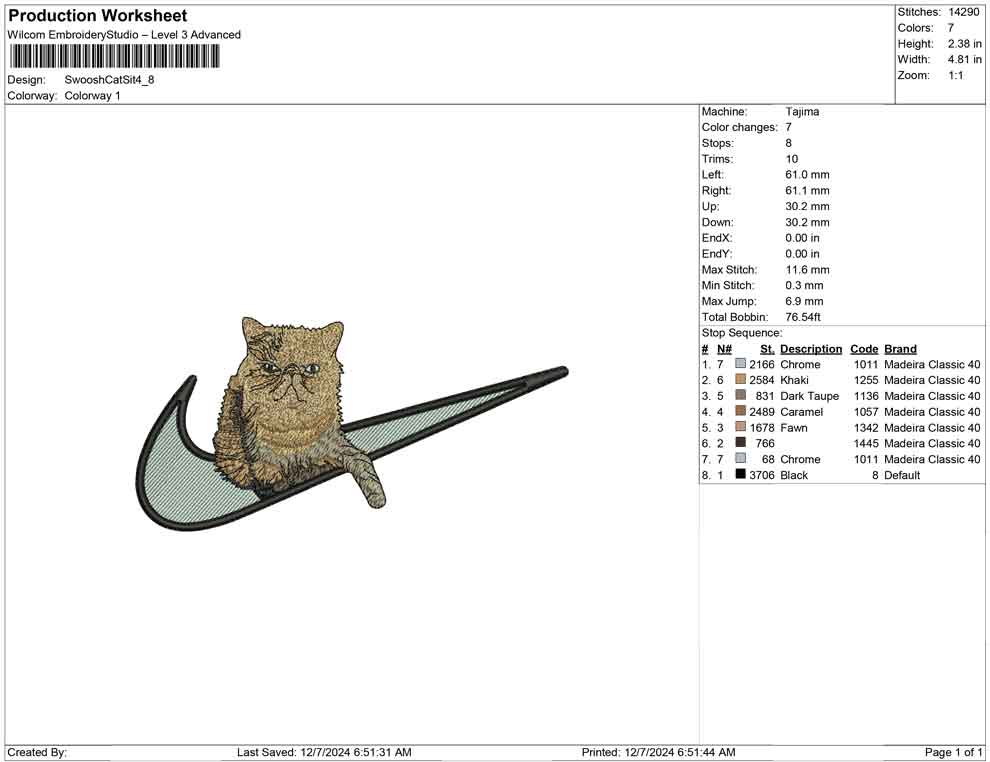
Task: Click the Min Stitch value '0.3 mm'
Action: click(x=804, y=285)
